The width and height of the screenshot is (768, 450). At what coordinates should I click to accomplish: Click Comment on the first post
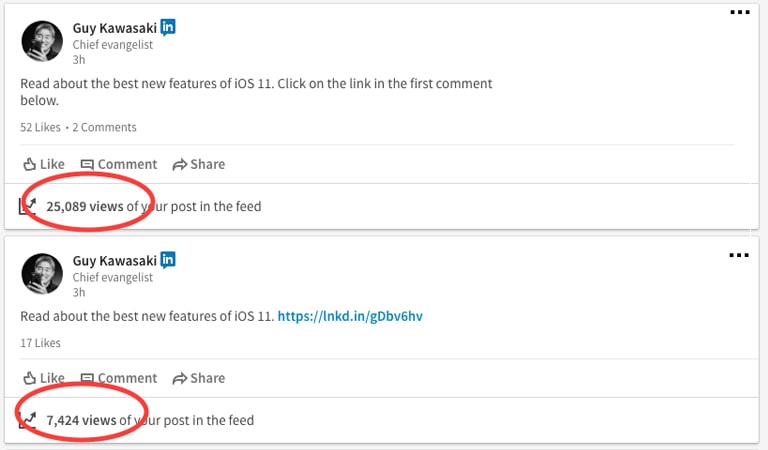(x=119, y=165)
